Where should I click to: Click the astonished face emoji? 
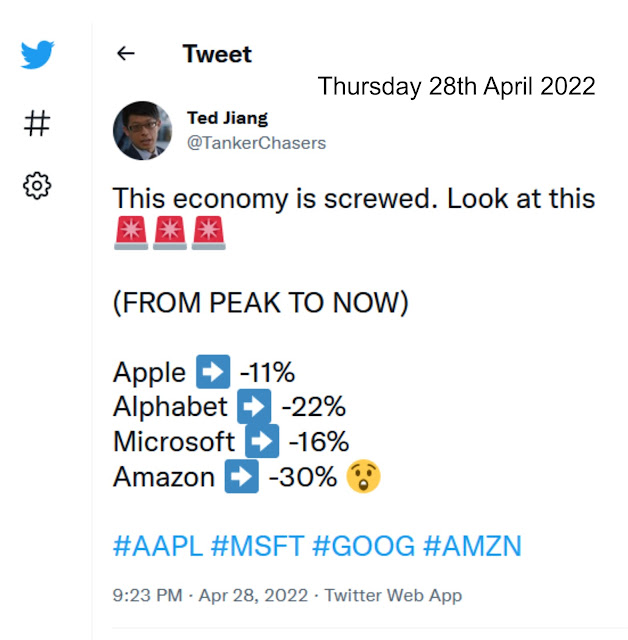pos(363,477)
